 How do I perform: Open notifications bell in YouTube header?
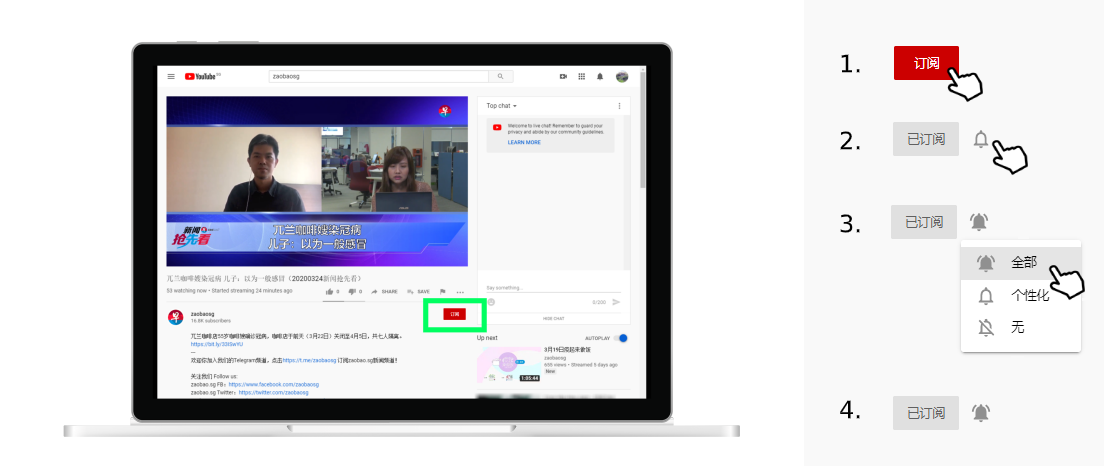tap(600, 76)
